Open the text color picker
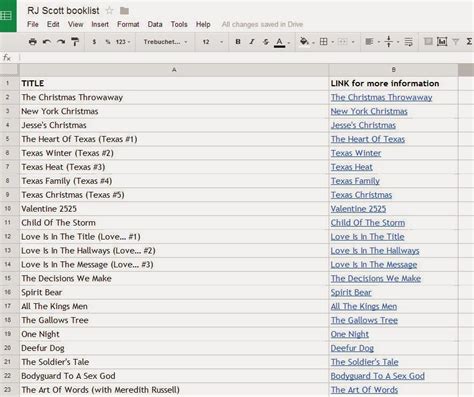 click(281, 42)
